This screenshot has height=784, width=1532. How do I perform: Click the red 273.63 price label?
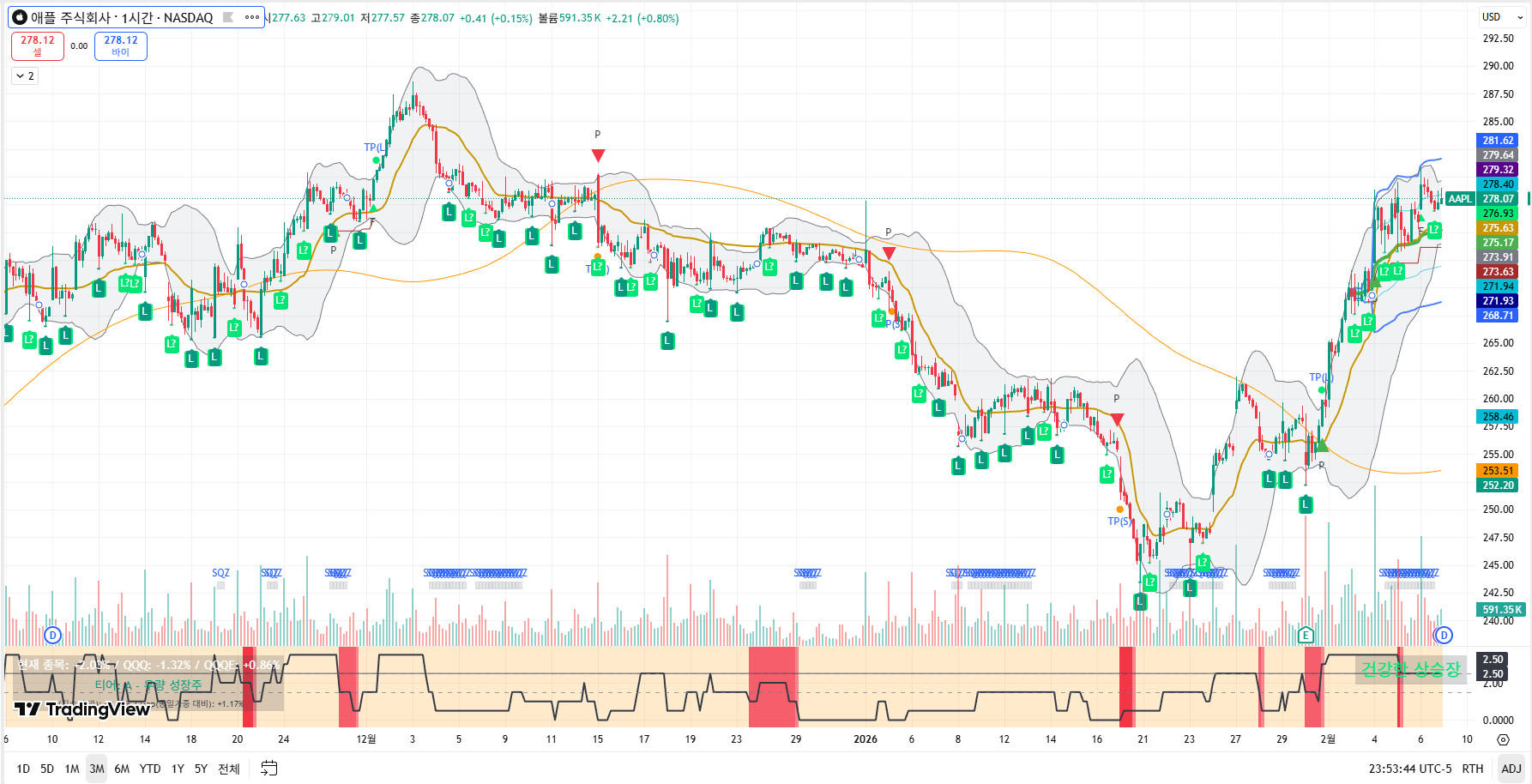1498,272
